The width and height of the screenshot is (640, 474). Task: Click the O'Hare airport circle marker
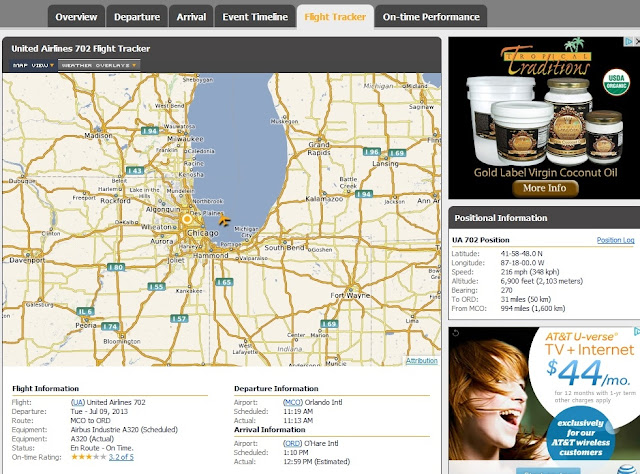[187, 219]
